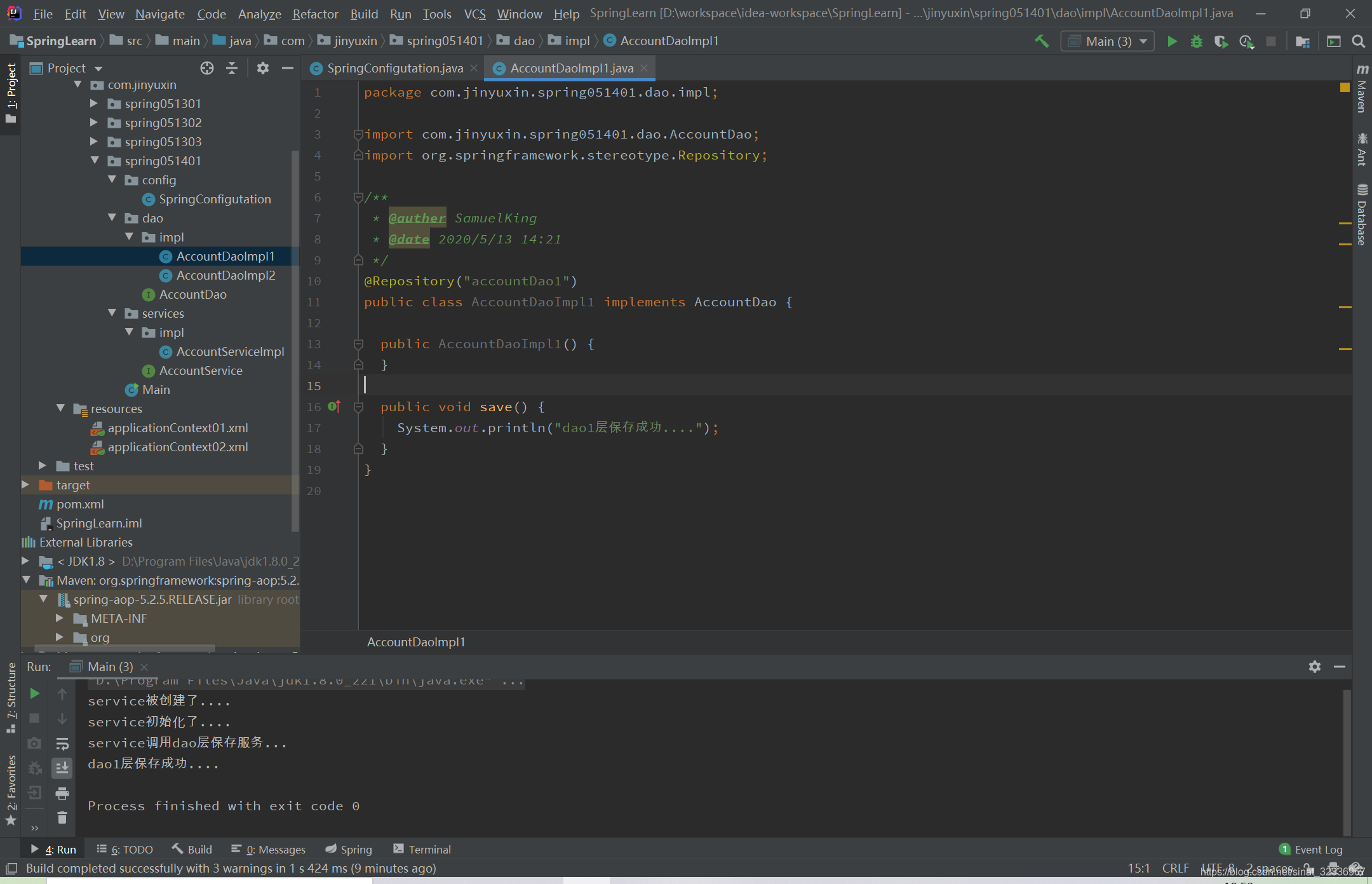Open 7: Structure side tool window
Screen dimensions: 1372x884
click(11, 697)
